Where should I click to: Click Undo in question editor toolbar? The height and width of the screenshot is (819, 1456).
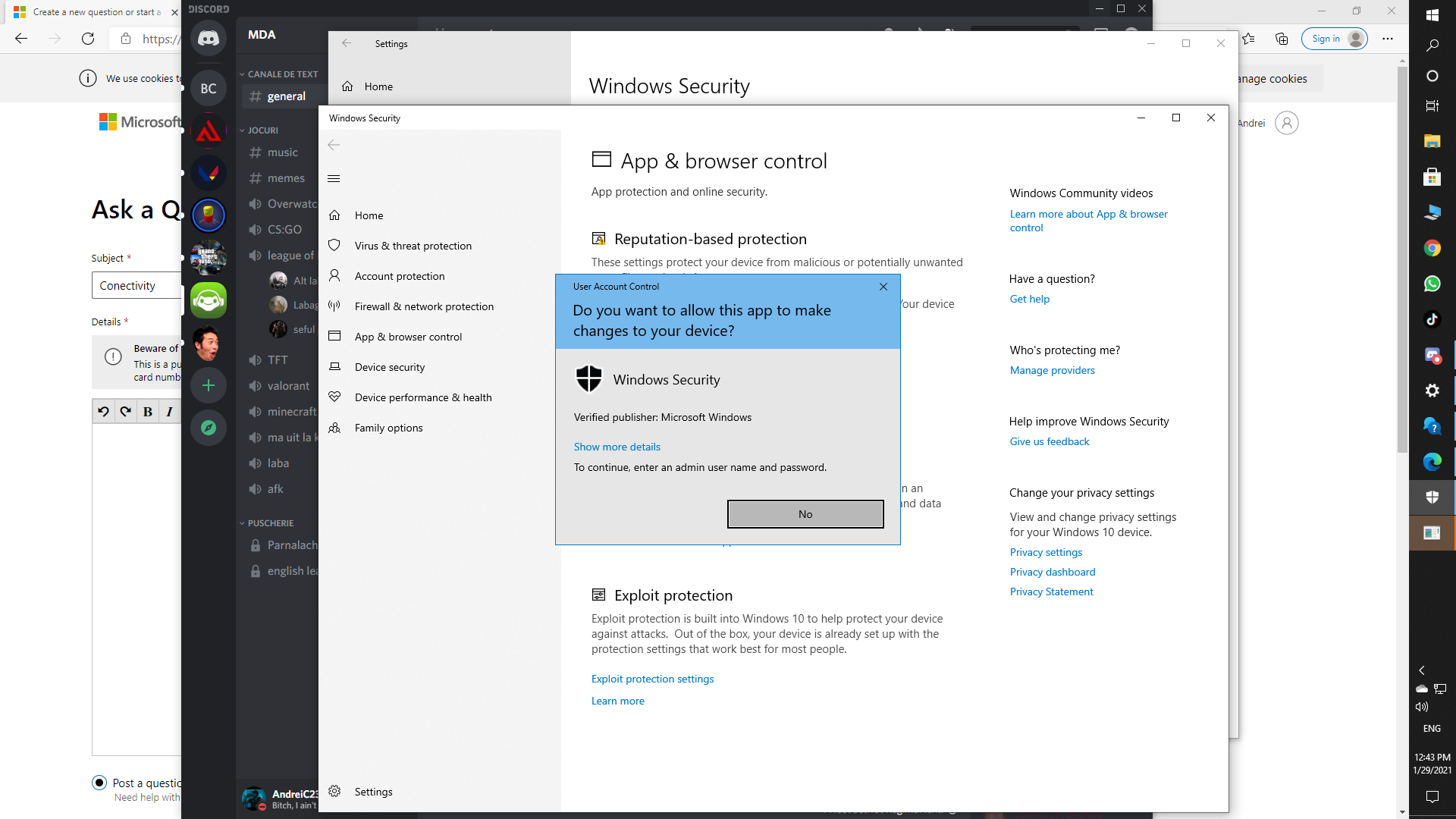(104, 412)
